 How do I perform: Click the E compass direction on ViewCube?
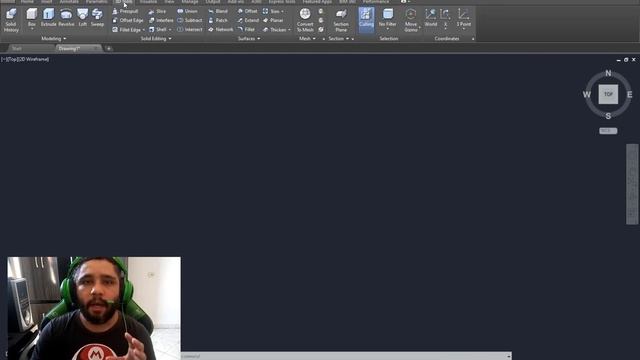pos(629,95)
